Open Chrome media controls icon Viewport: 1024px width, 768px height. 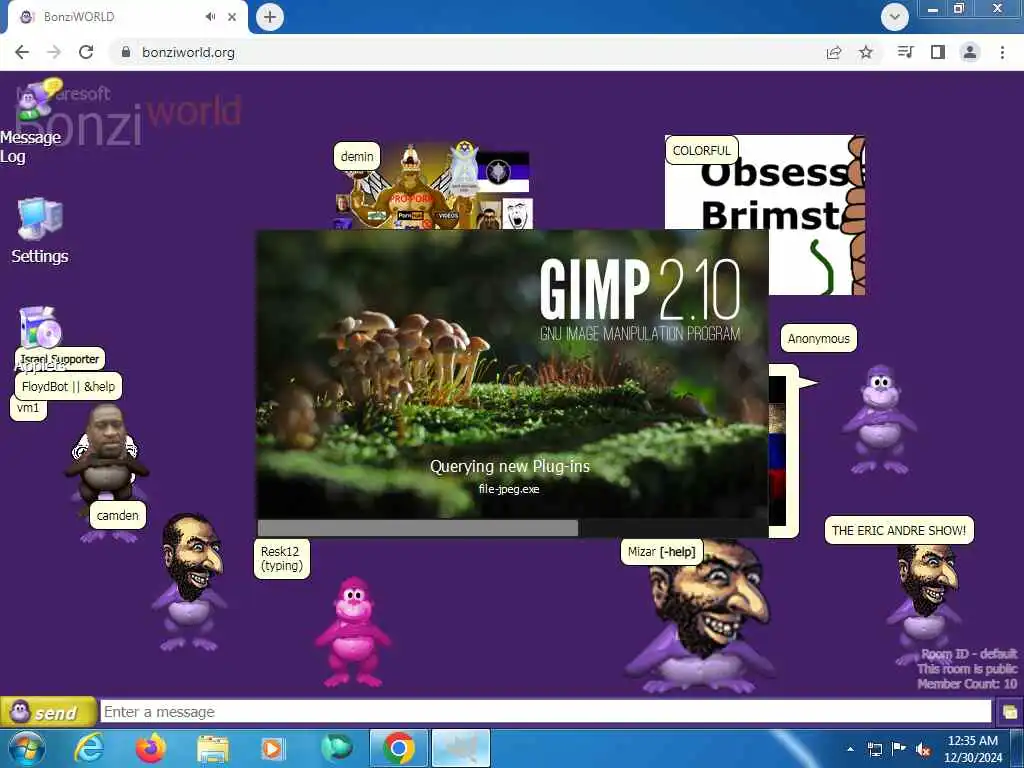[x=905, y=52]
